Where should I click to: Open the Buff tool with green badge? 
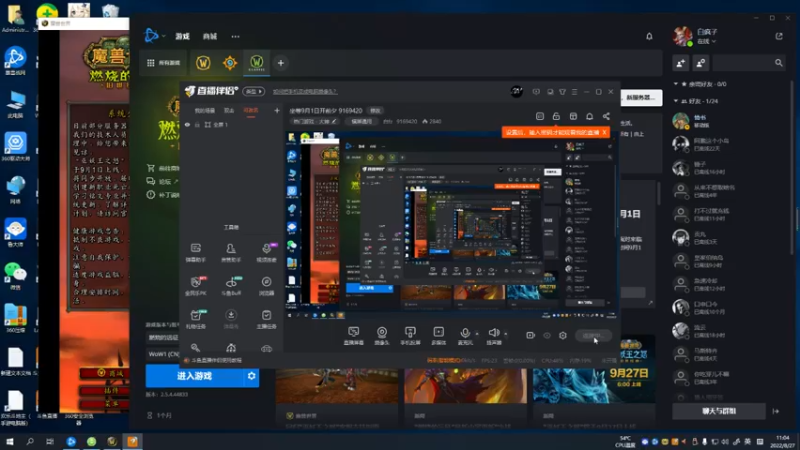coord(231,286)
